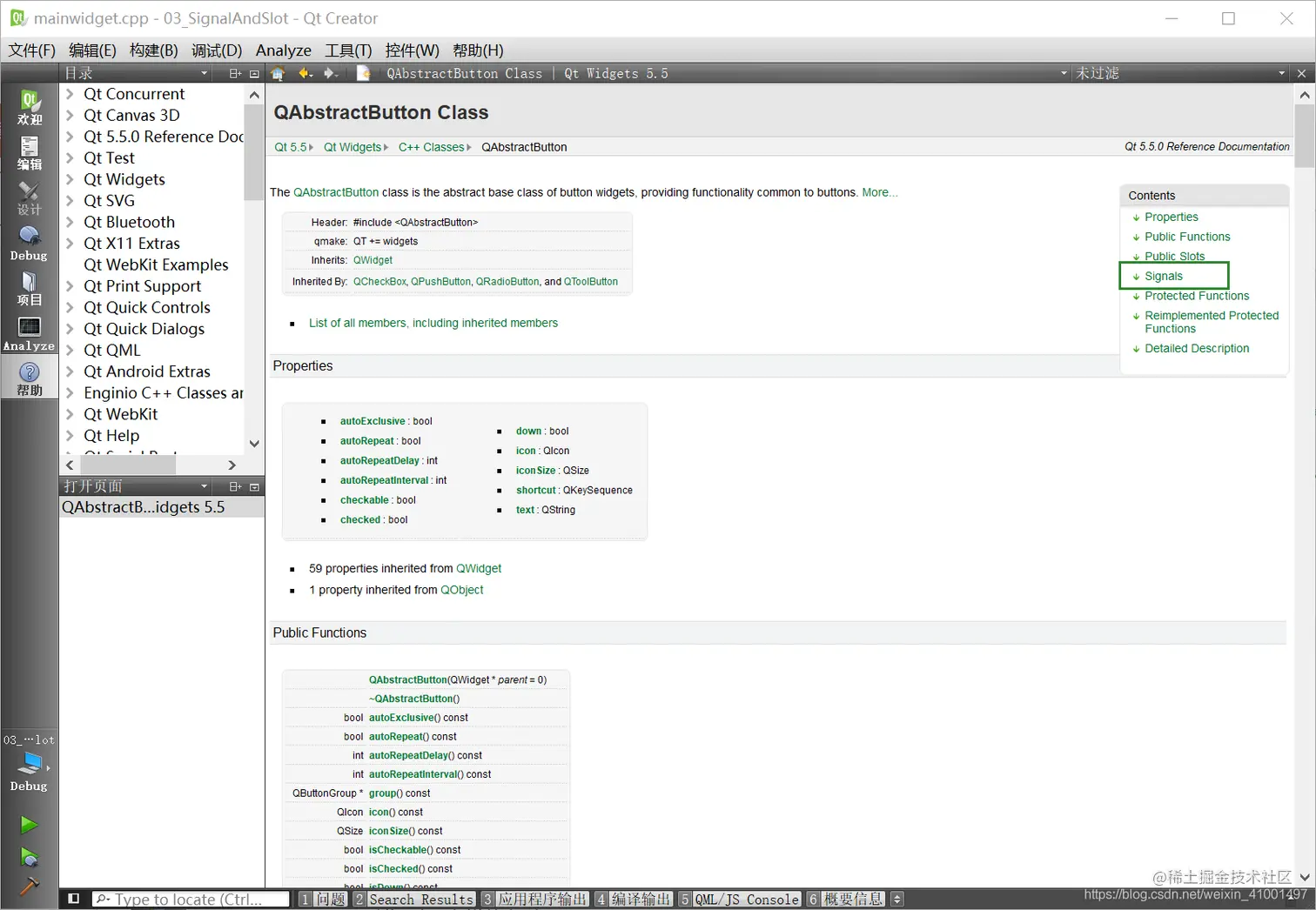Expand the Qt Canvas 3D tree node

70,115
